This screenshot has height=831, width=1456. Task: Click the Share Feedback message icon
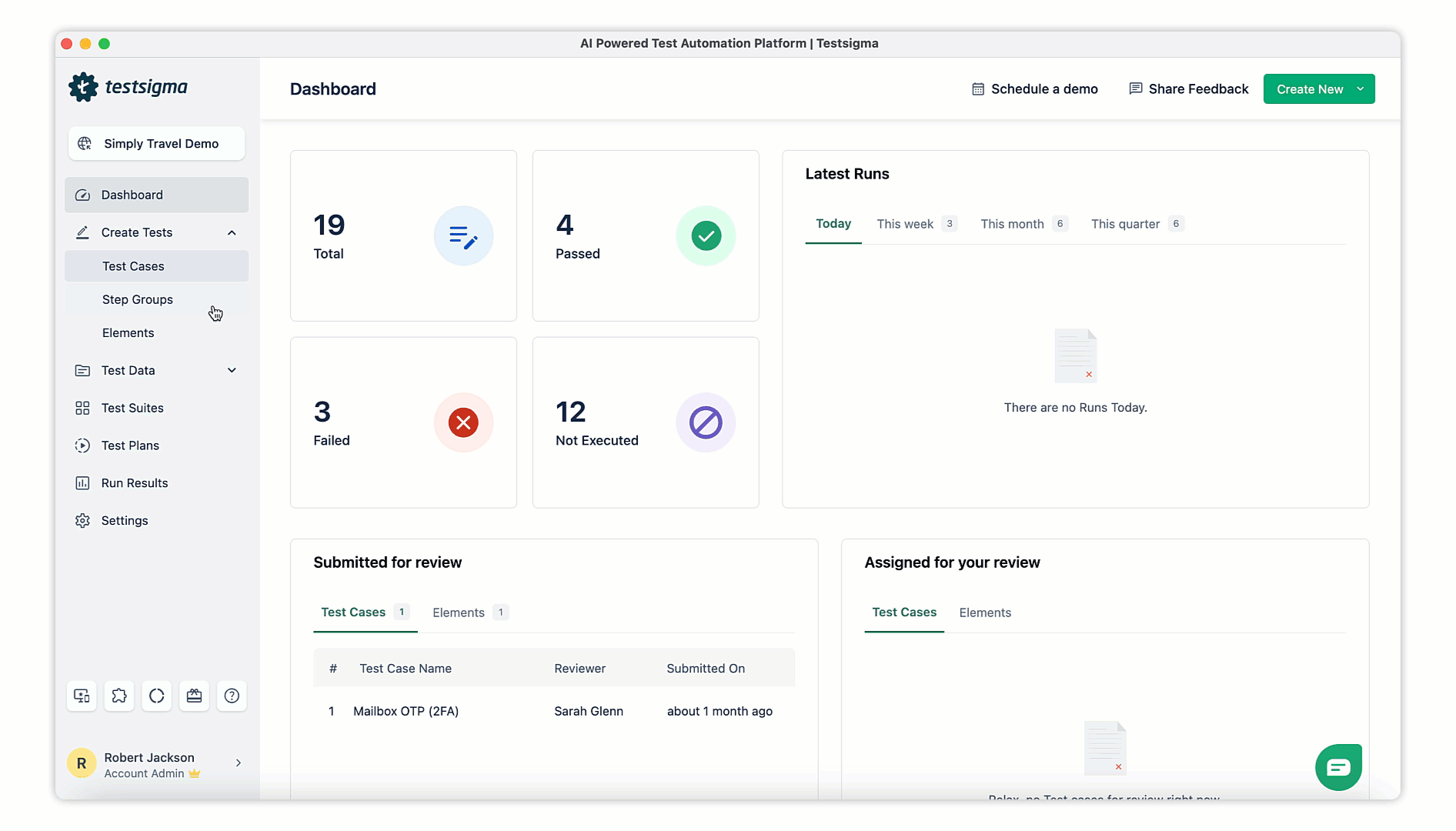click(x=1136, y=89)
